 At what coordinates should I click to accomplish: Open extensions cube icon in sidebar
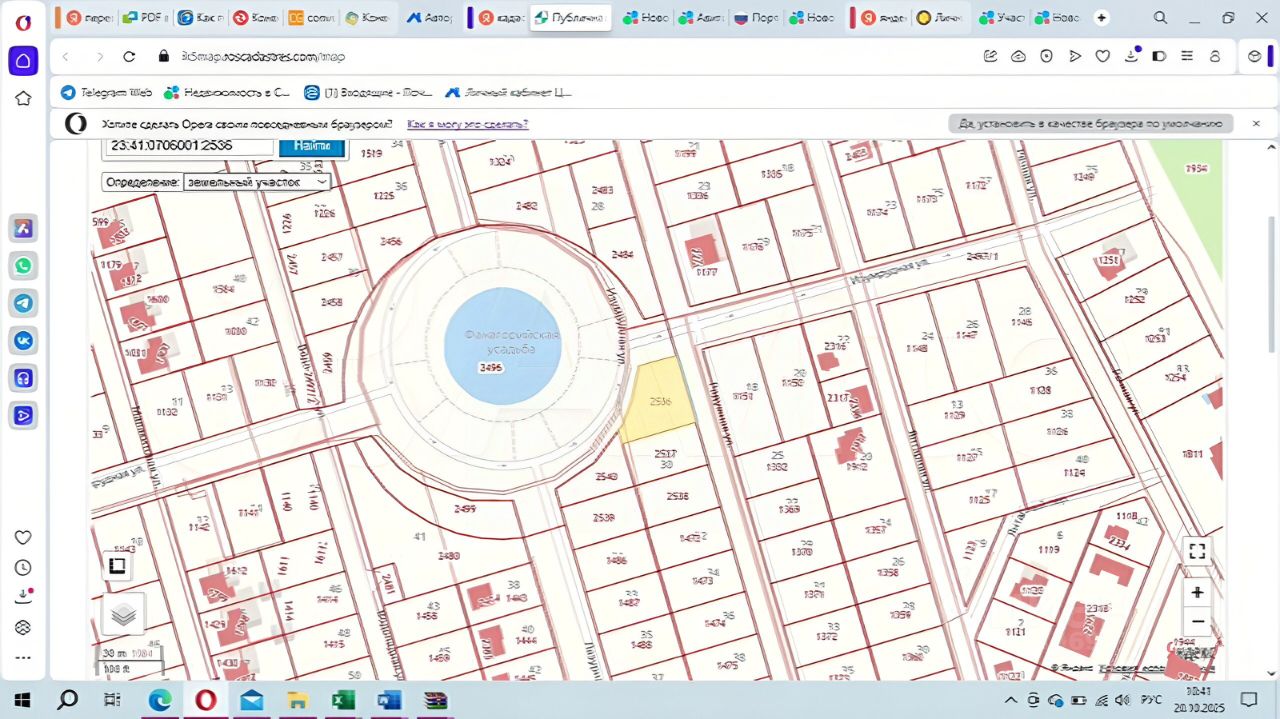[x=23, y=627]
